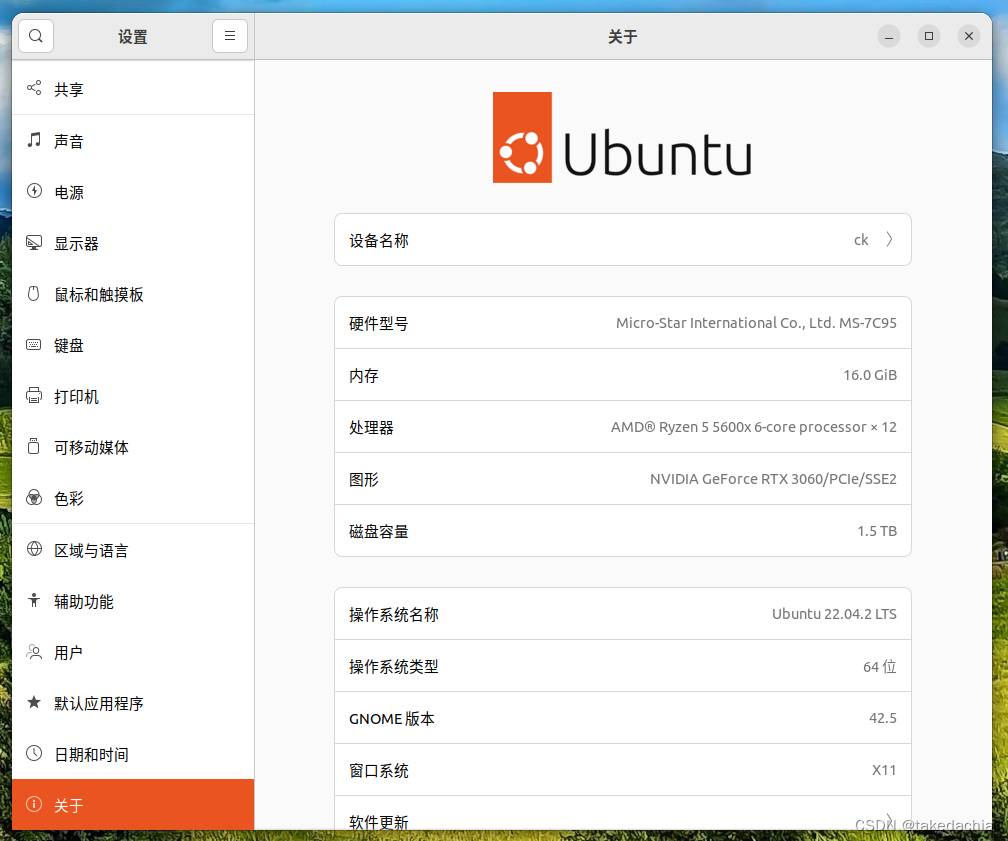This screenshot has height=841, width=1008.
Task: Click the 窗口系统 label
Action: tap(379, 770)
